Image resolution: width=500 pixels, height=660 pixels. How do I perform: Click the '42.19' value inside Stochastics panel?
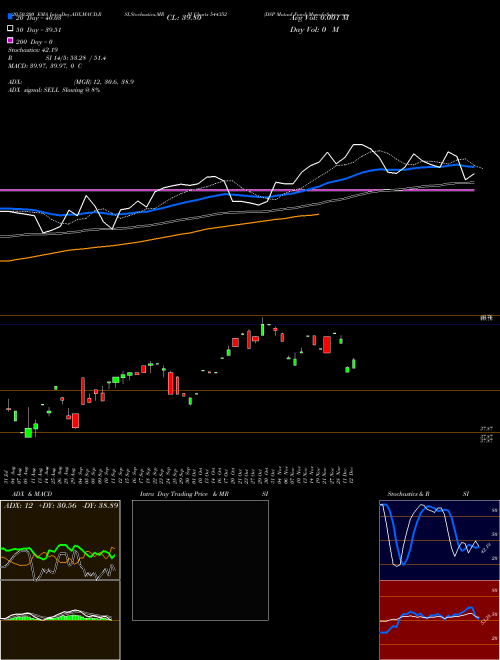click(485, 548)
